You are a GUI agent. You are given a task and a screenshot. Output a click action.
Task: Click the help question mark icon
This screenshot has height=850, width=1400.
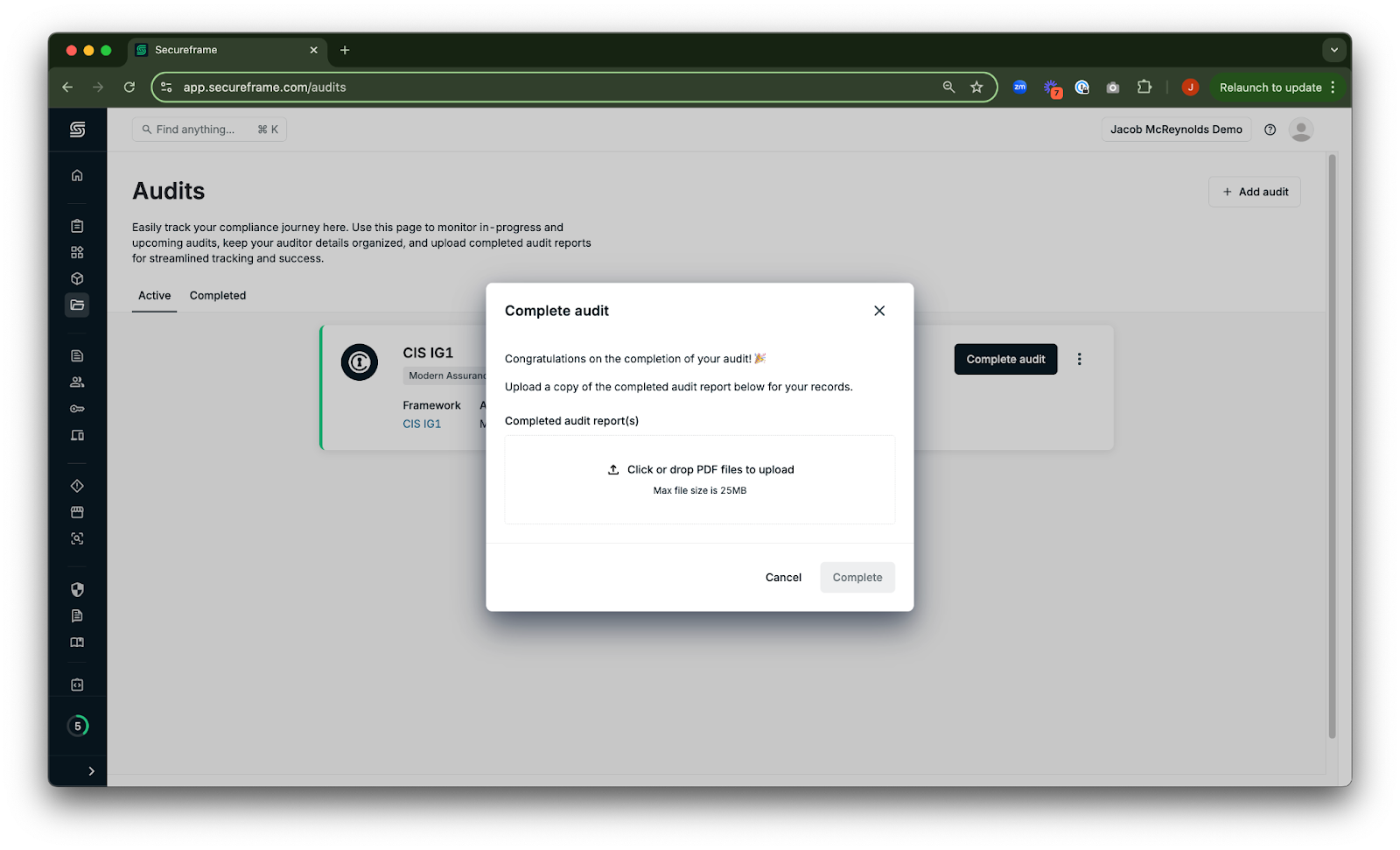click(x=1270, y=130)
